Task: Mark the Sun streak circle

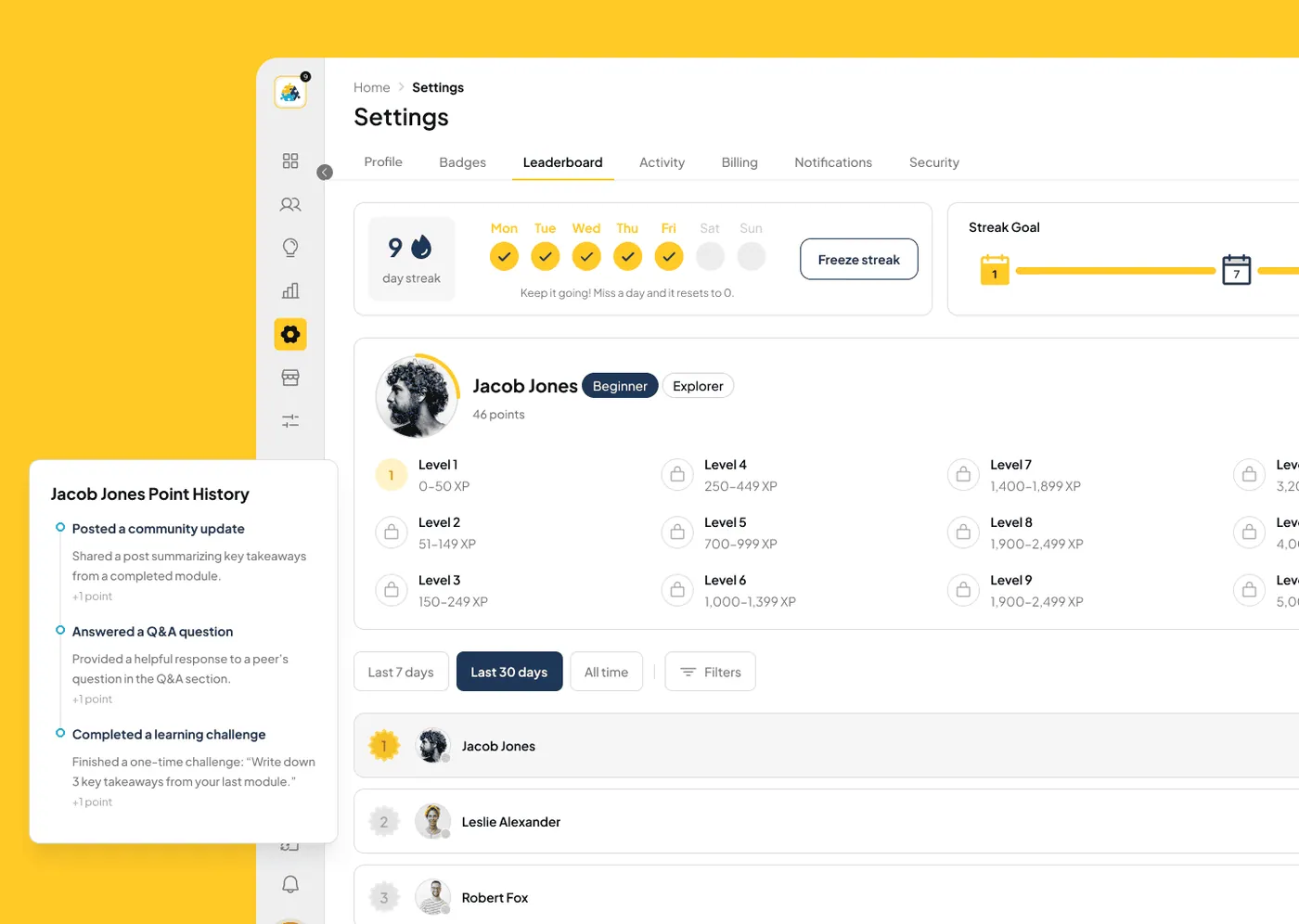Action: pos(752,256)
